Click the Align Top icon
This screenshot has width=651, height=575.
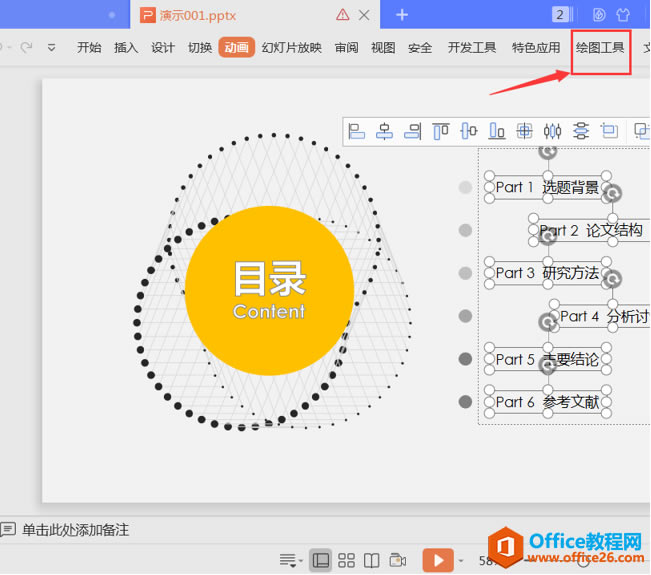(x=441, y=131)
